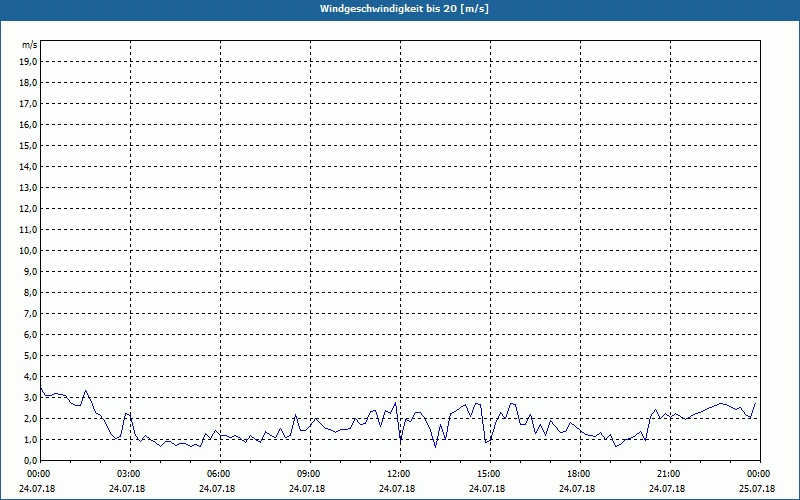The image size is (800, 500).
Task: Click the 'm/s' unit label on y-axis
Action: tap(30, 45)
